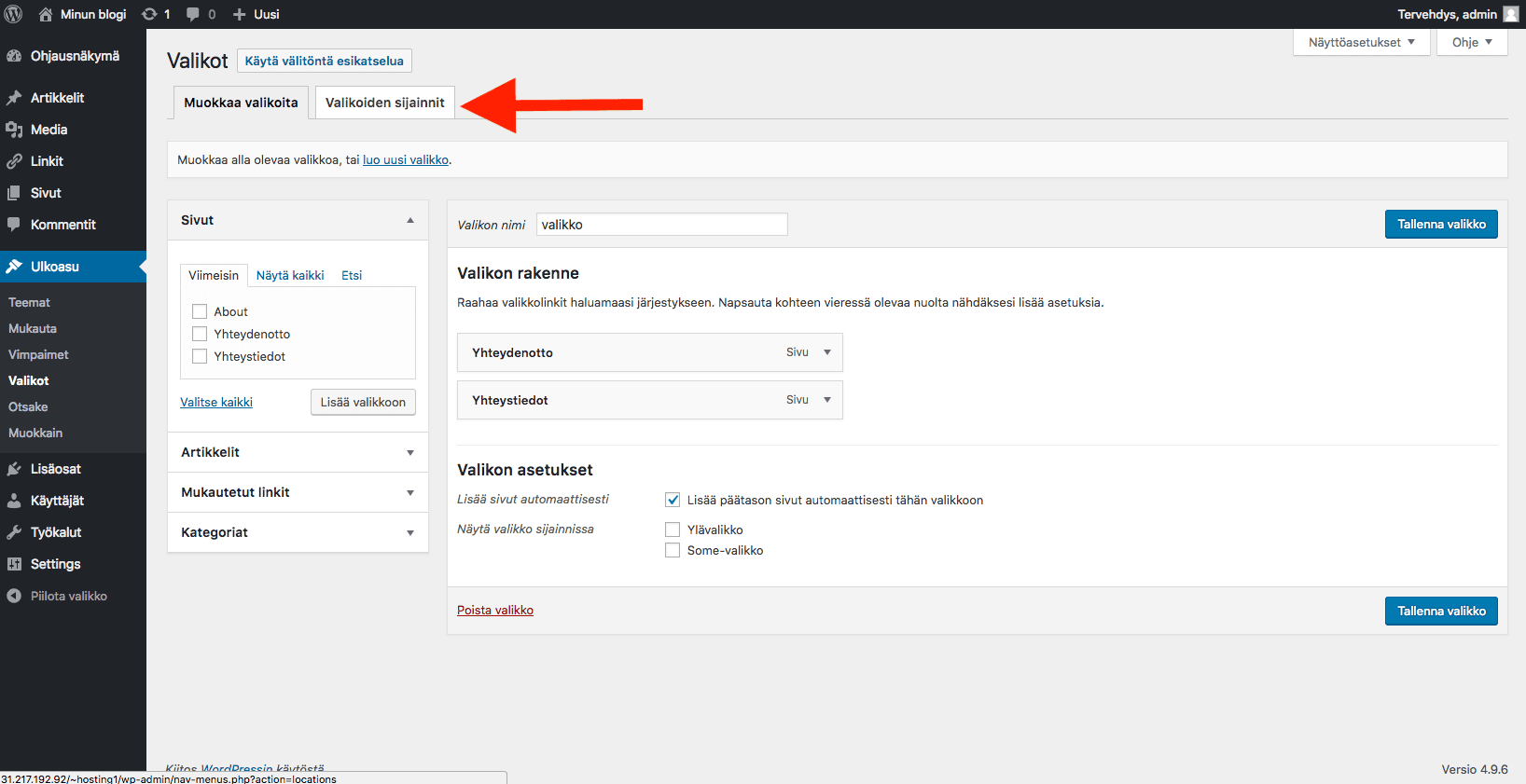Click the Valikon nimi input field

(x=662, y=224)
